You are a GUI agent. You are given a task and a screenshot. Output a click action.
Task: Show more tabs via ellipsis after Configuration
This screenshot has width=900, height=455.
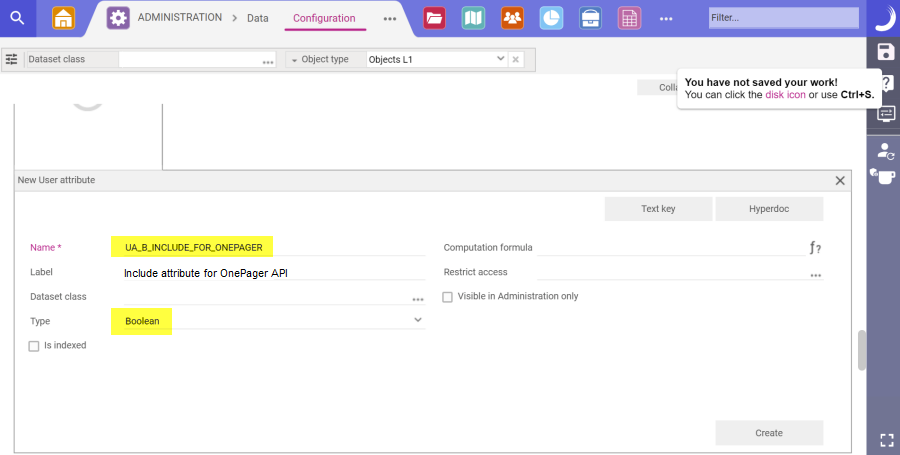pyautogui.click(x=390, y=19)
